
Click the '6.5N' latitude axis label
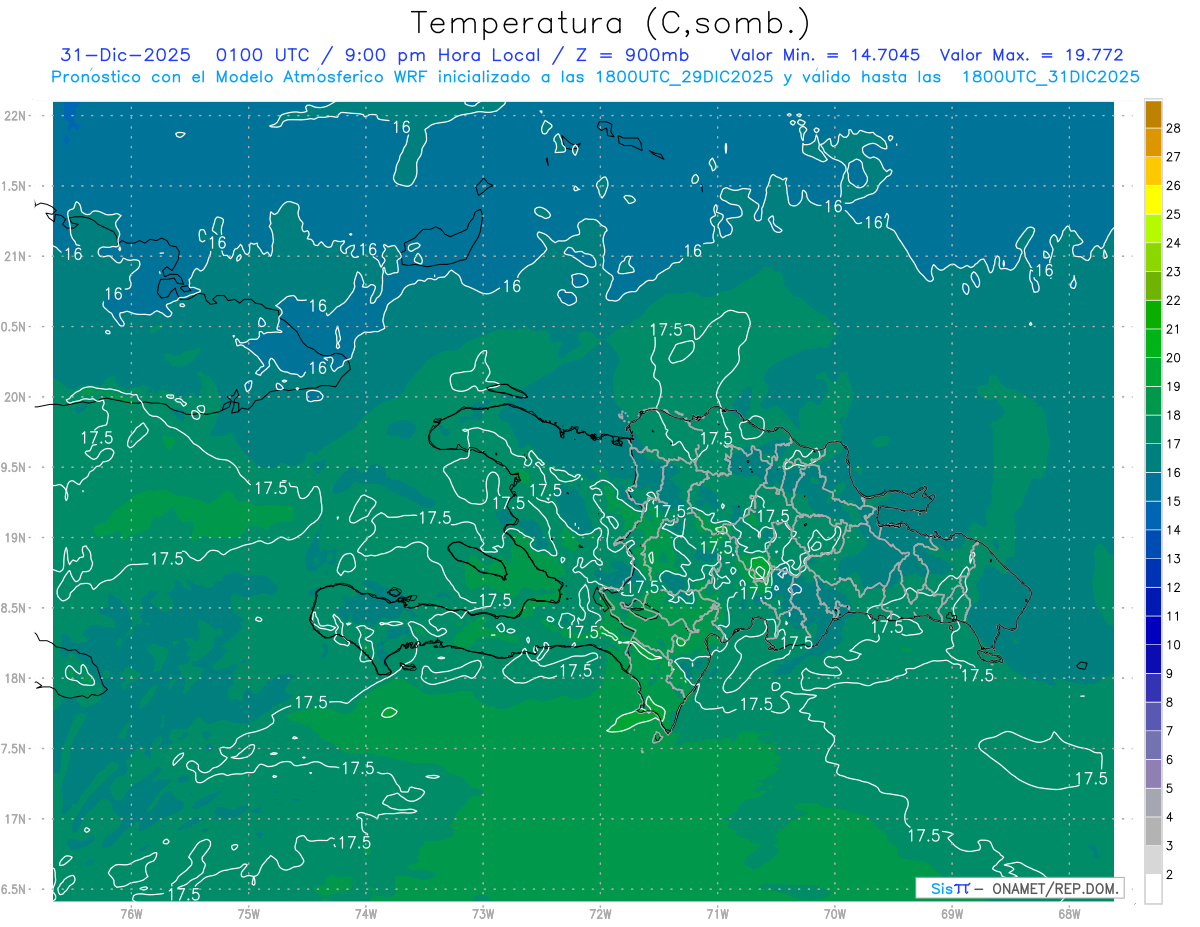click(x=15, y=889)
